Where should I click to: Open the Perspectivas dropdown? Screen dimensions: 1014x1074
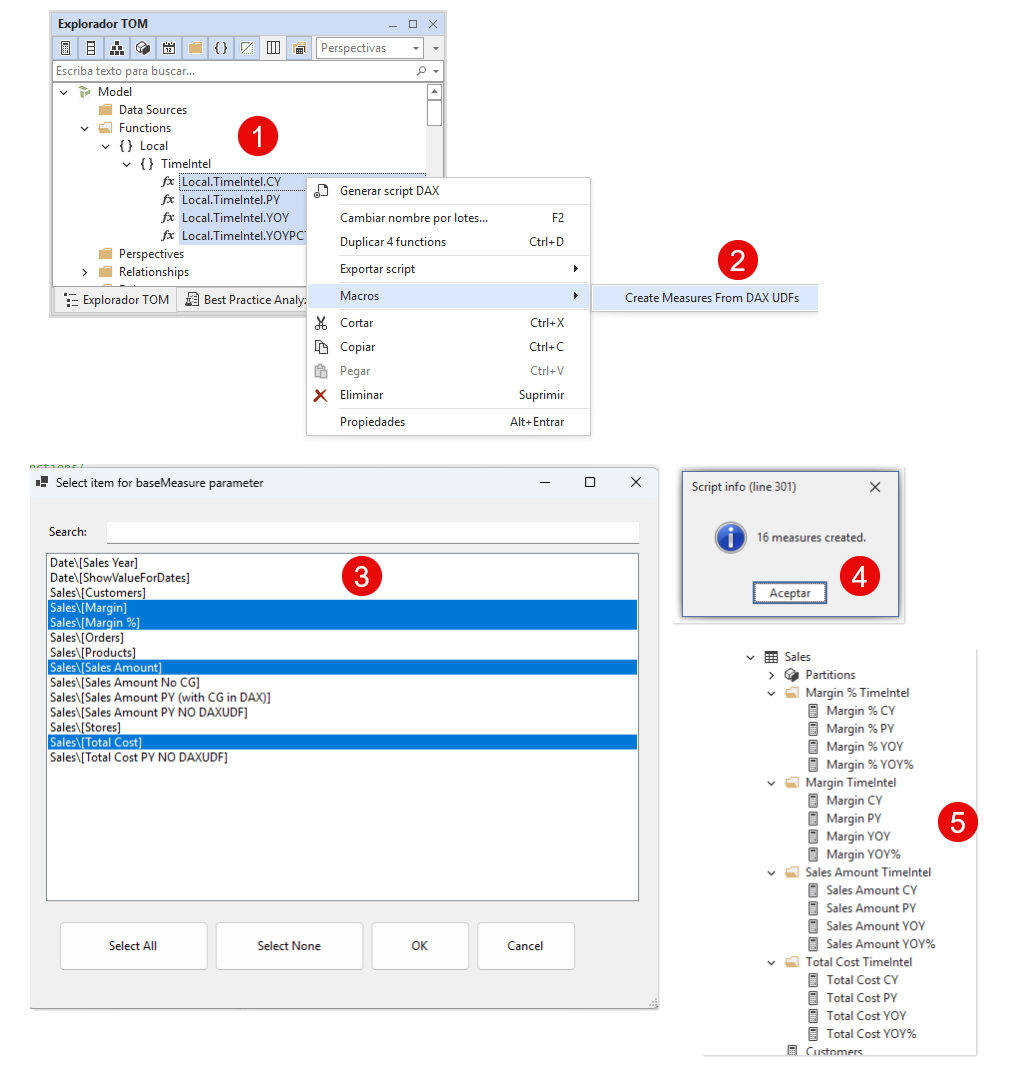point(369,48)
